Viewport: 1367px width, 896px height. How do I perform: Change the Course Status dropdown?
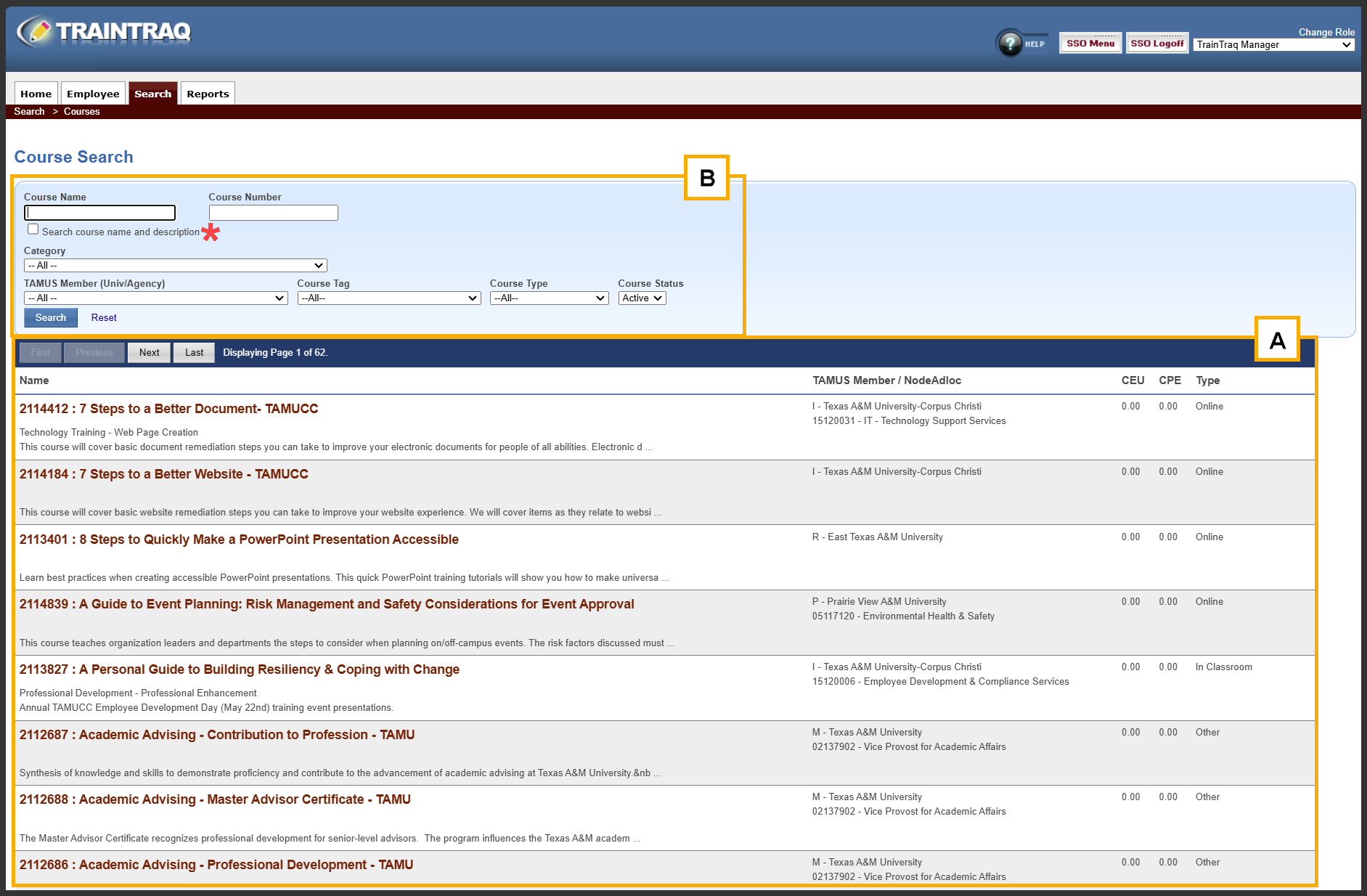(642, 298)
